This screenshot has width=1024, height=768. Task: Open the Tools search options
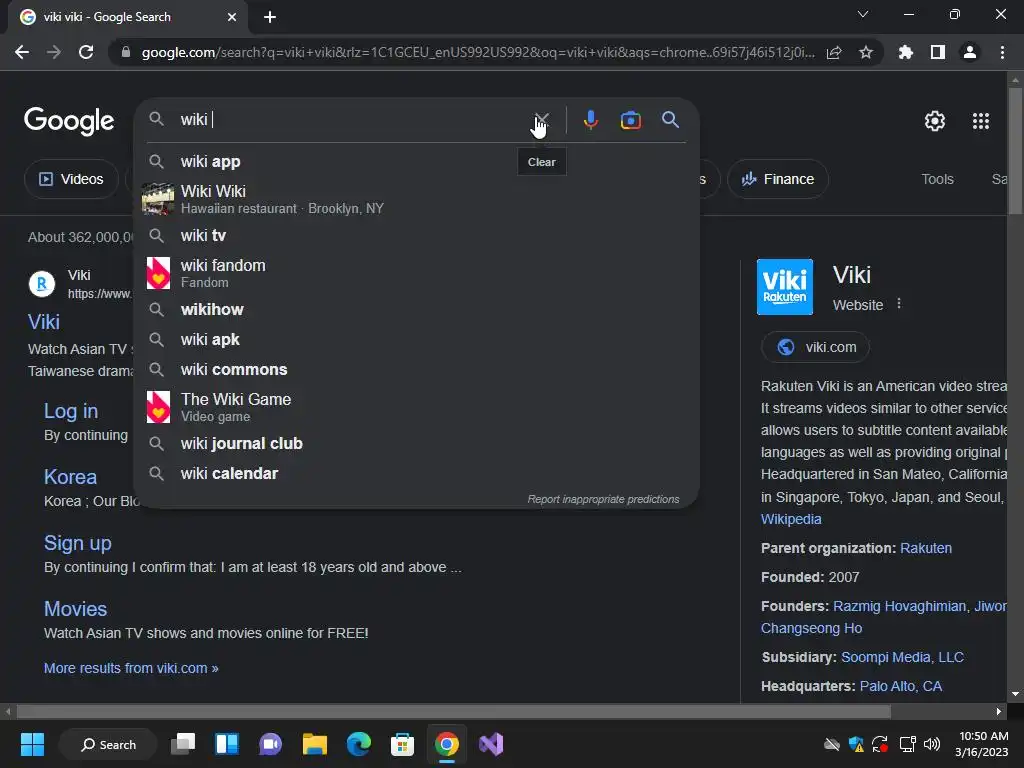937,179
